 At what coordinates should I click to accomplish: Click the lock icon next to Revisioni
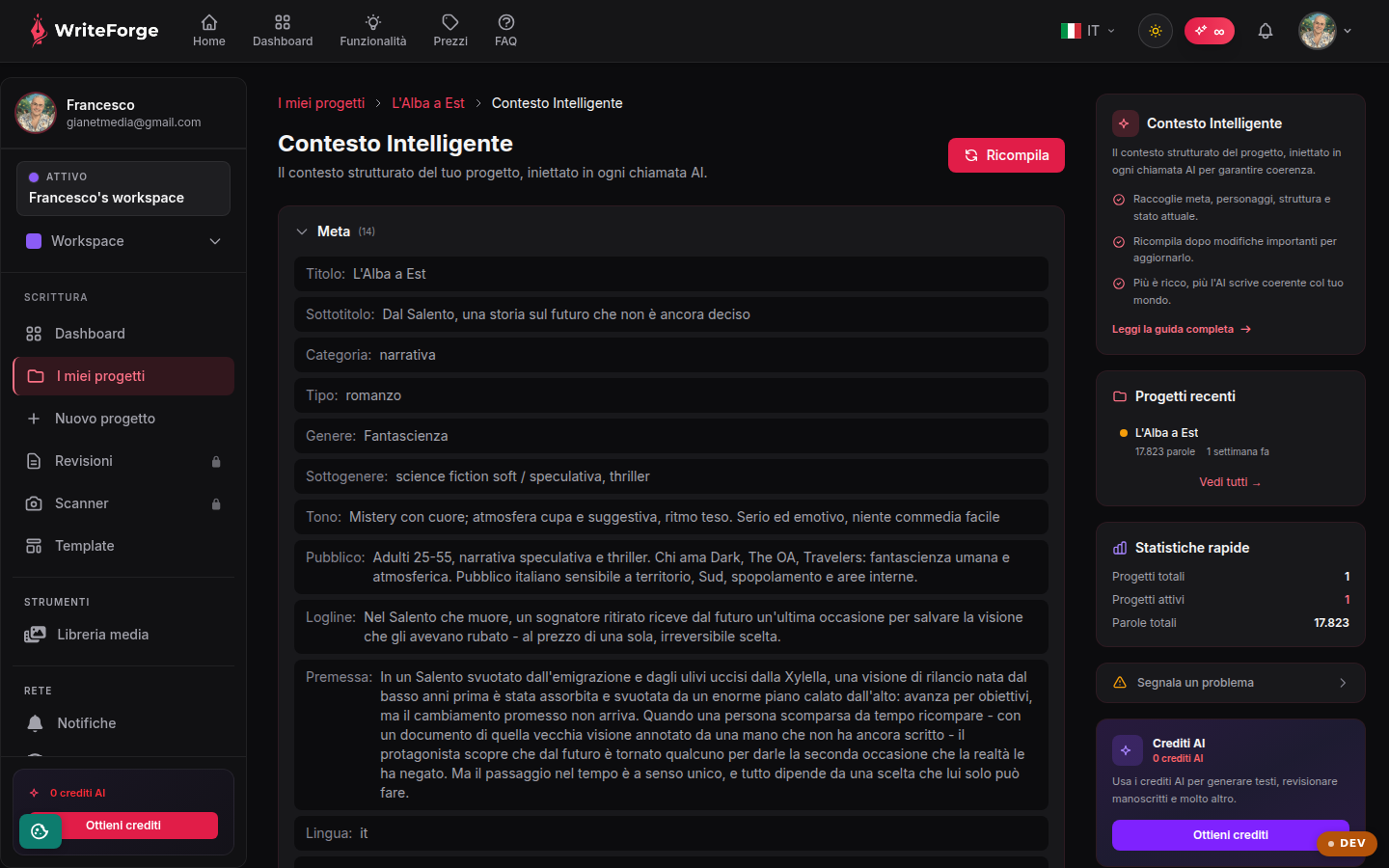pos(216,462)
